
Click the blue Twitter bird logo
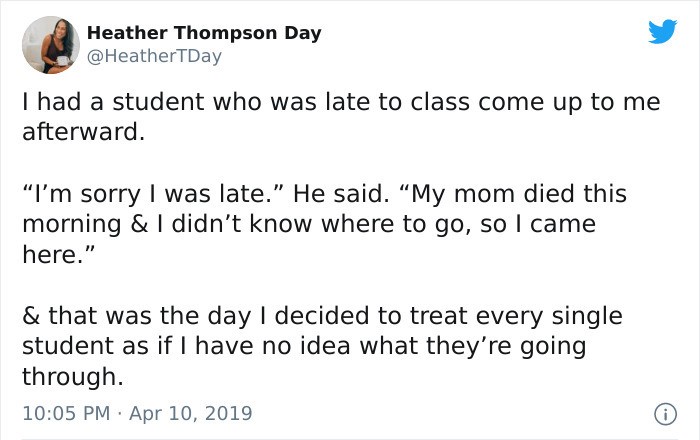662,31
